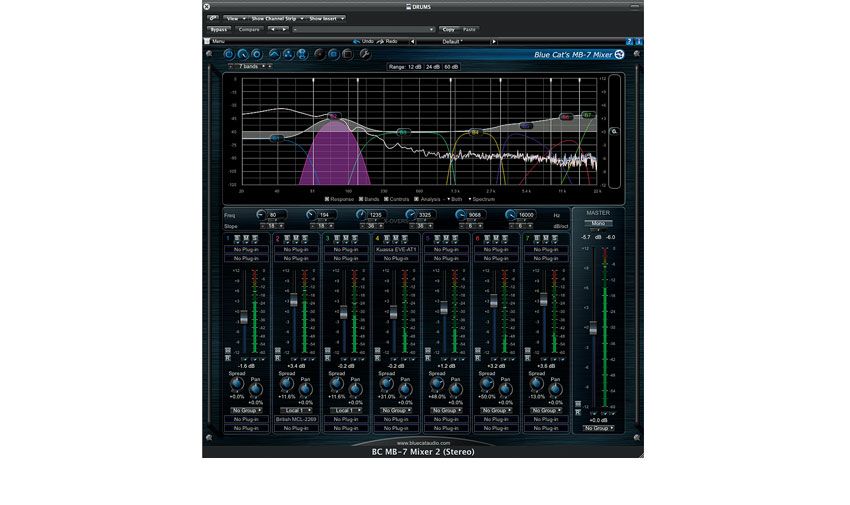Click the 16000 Hz crossover frequency knob

point(510,215)
